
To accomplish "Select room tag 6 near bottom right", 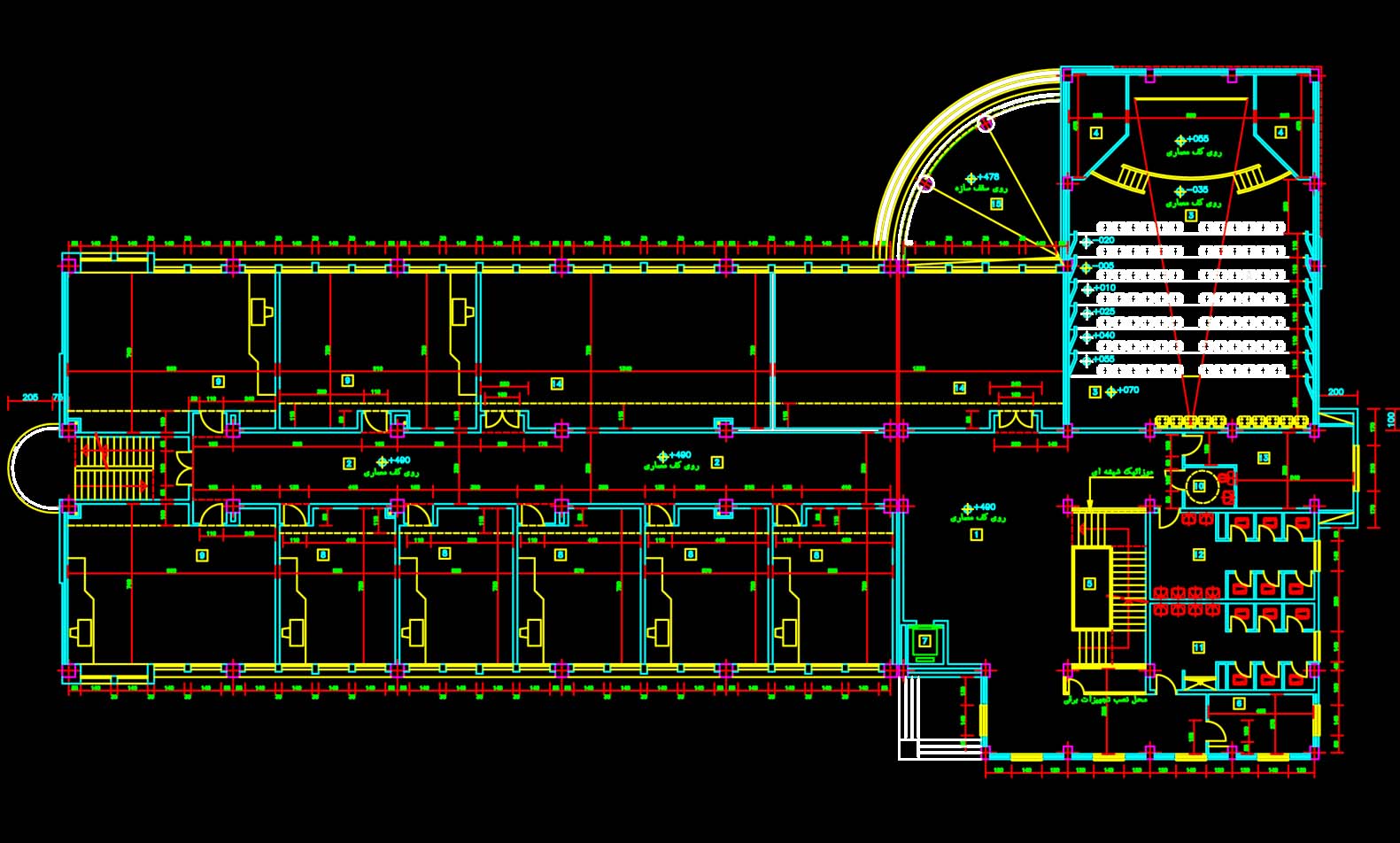I will coord(1239,704).
